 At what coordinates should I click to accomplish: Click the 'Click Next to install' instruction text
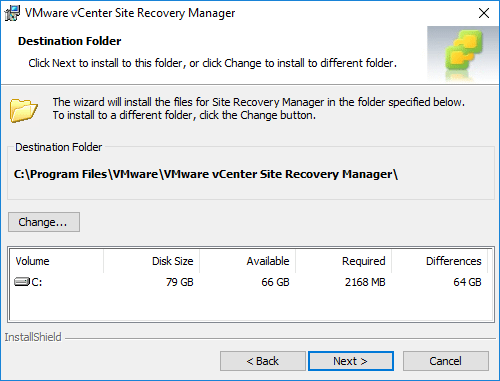[x=213, y=63]
